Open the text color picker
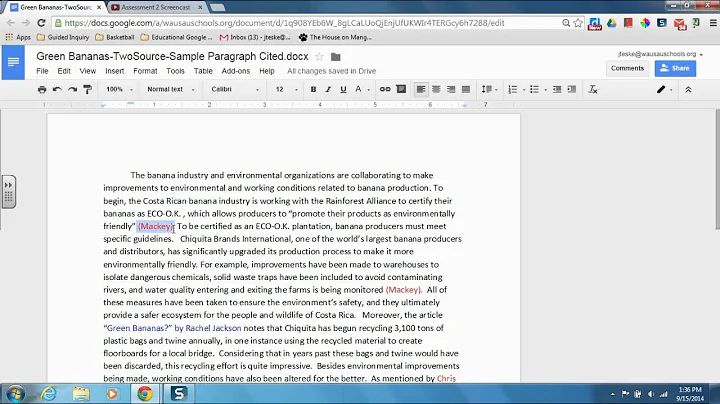This screenshot has width=720, height=404. pos(361,90)
